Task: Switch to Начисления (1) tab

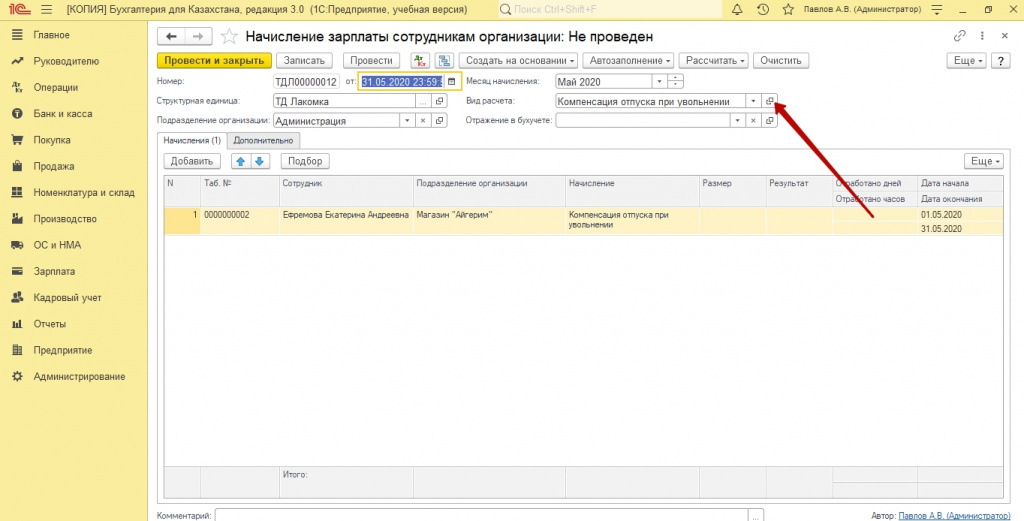Action: [x=192, y=140]
